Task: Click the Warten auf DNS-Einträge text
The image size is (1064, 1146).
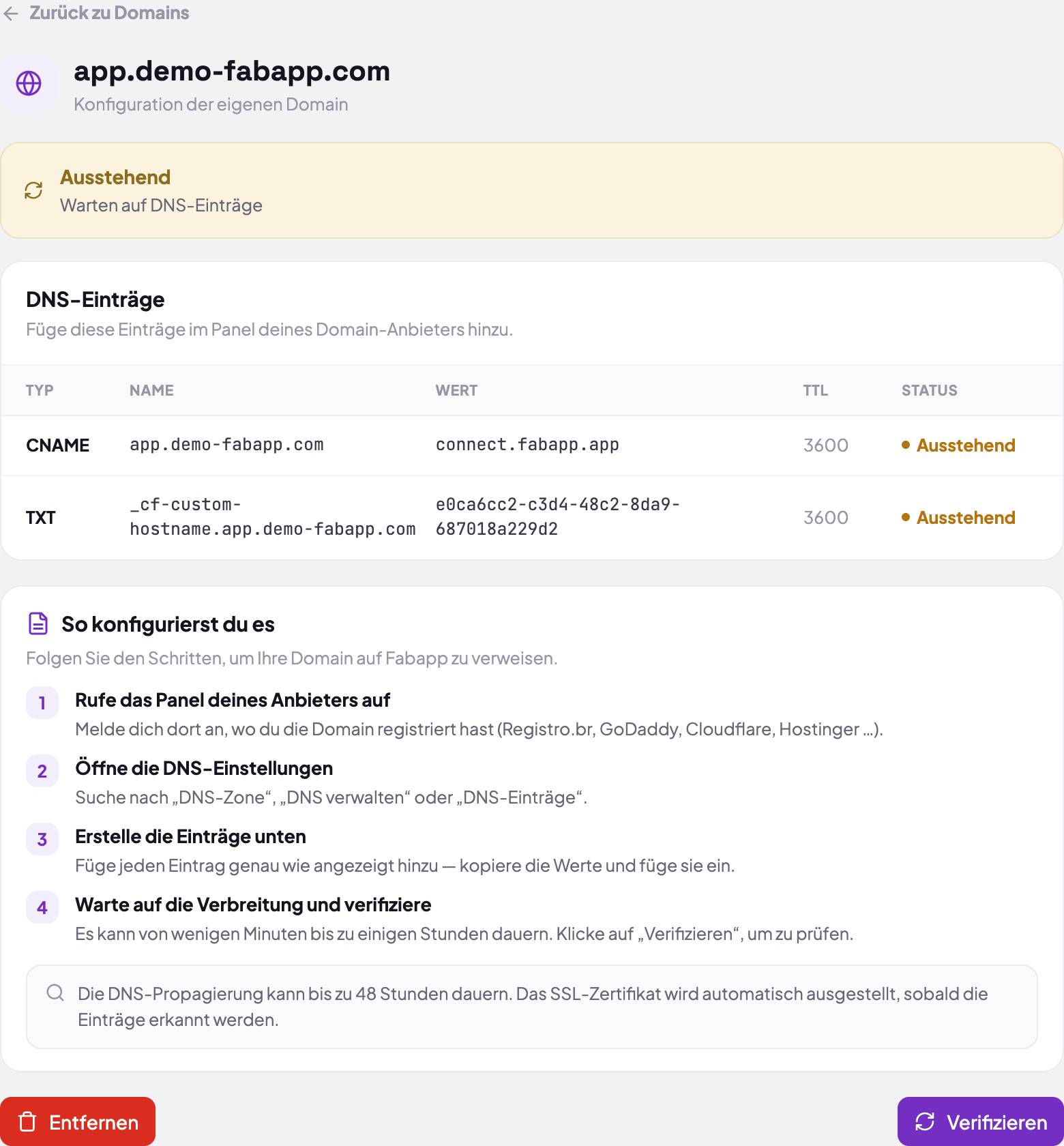Action: [161, 205]
